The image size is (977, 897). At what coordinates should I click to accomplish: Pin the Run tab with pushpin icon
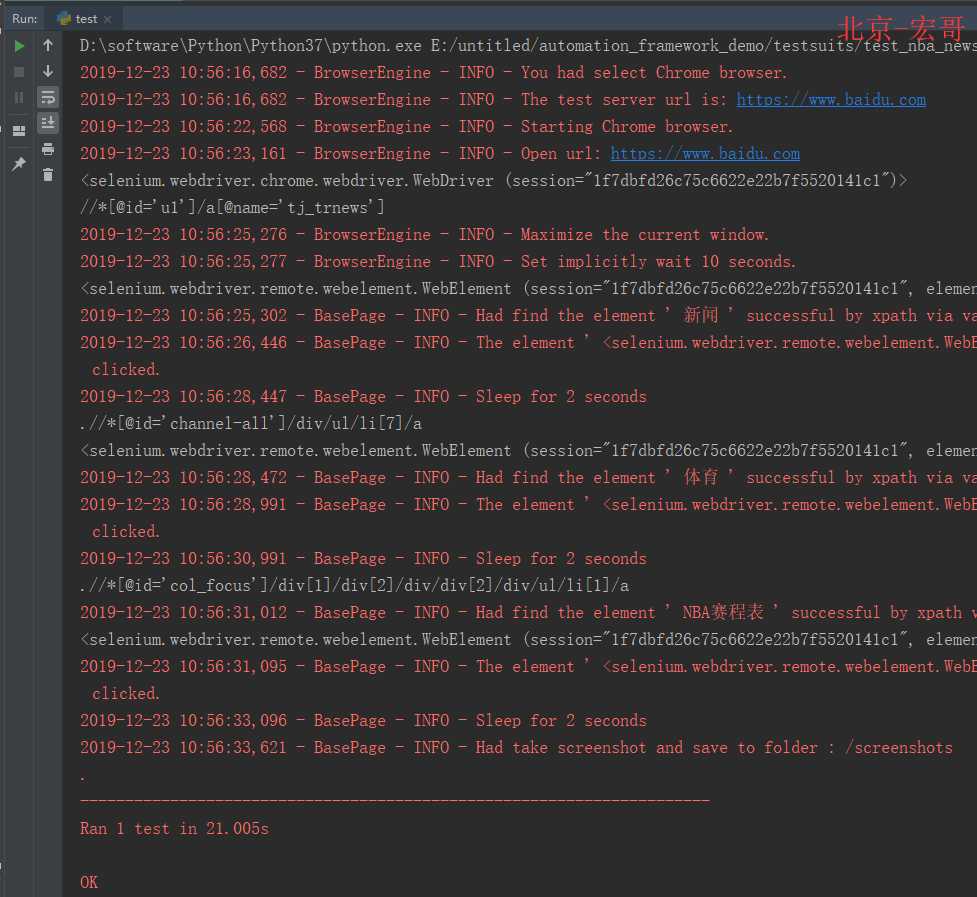tap(19, 164)
